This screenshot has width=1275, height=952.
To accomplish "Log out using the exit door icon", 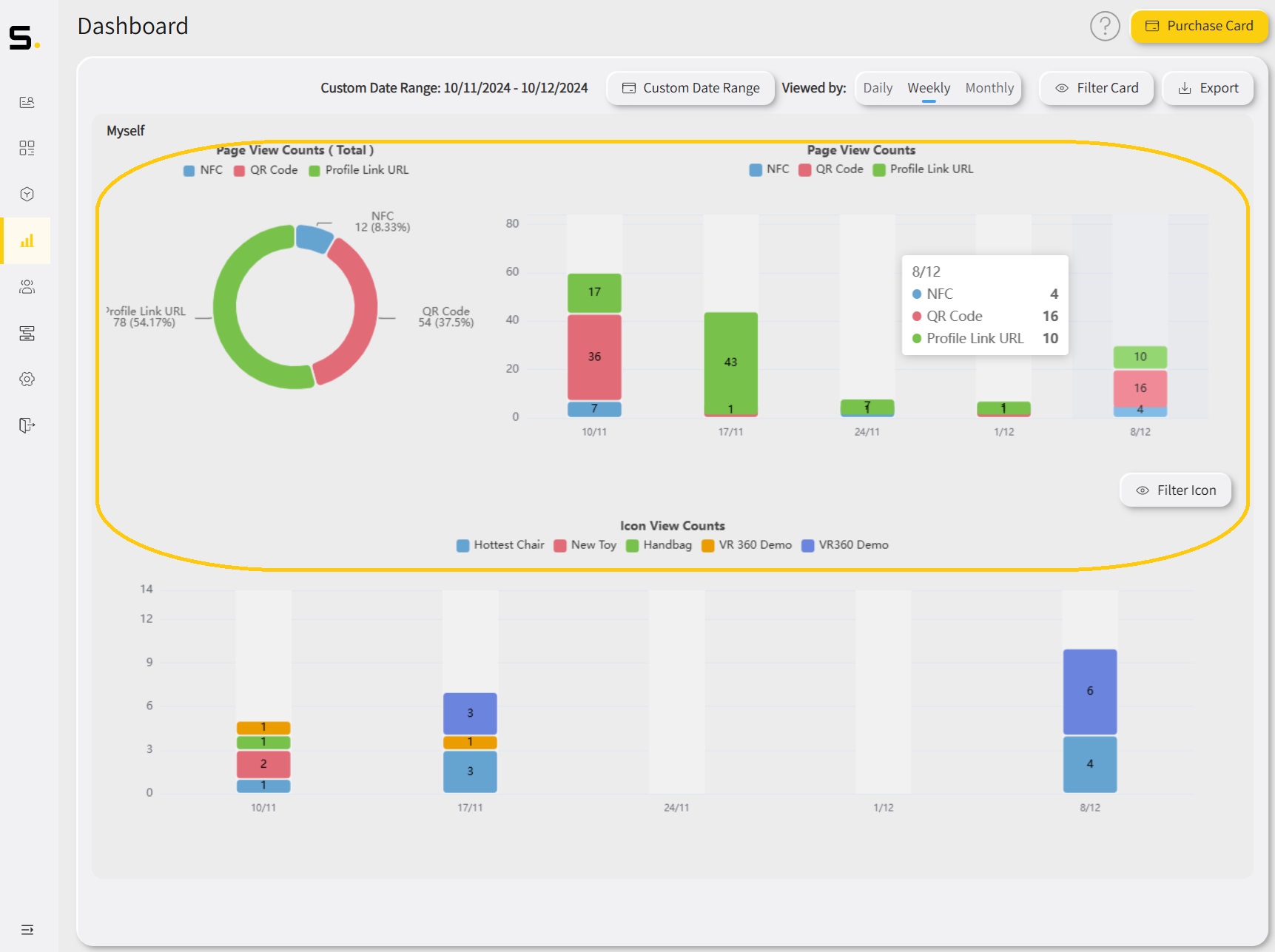I will [x=27, y=425].
